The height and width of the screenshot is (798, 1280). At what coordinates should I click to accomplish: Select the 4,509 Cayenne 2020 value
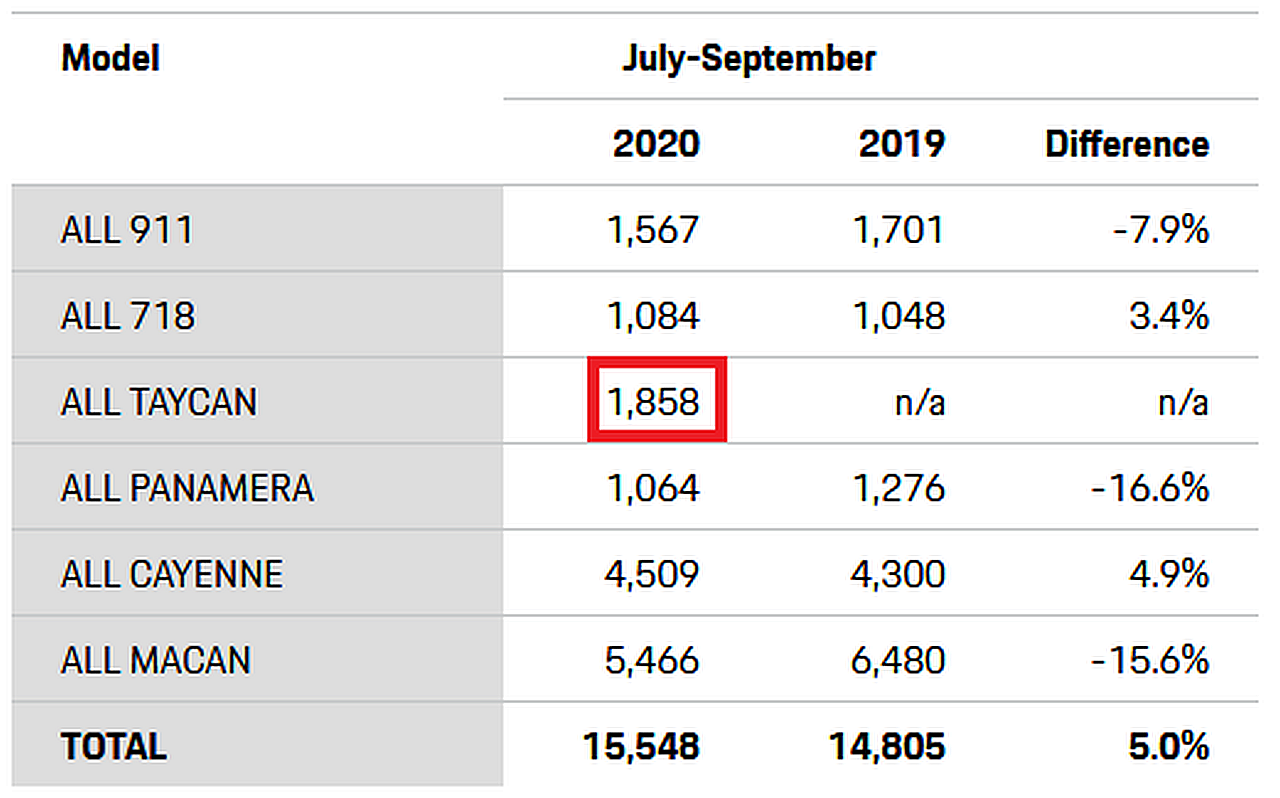point(652,574)
